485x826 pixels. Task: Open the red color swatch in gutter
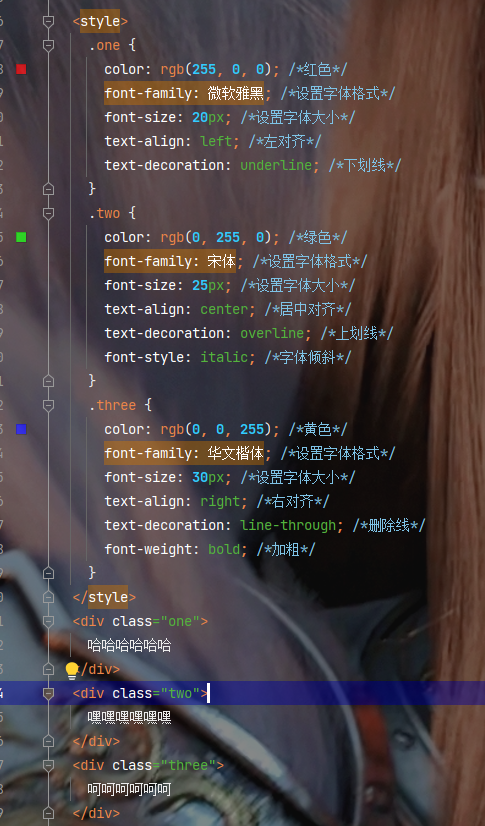pyautogui.click(x=21, y=69)
